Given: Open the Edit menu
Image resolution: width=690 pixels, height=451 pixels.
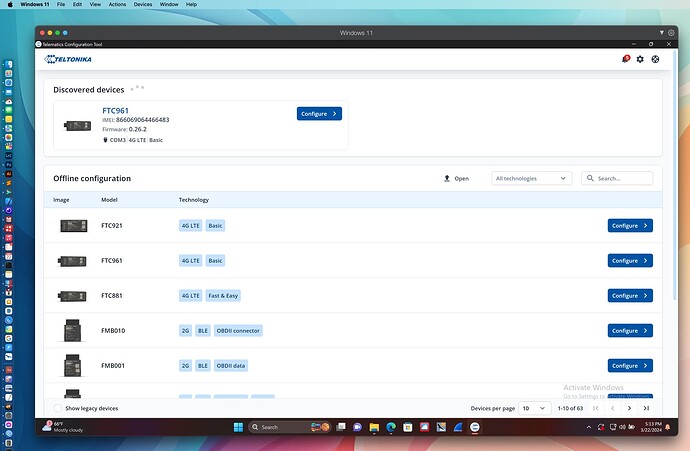Looking at the screenshot, I should (x=77, y=4).
